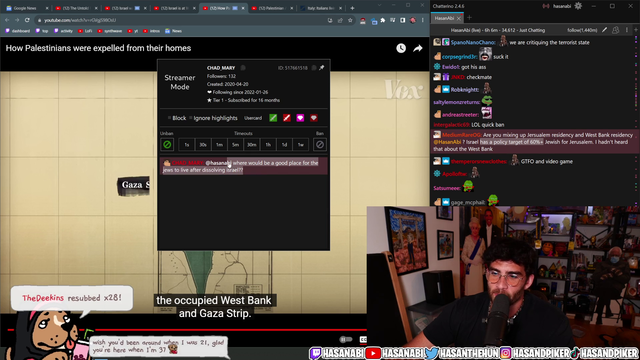
Task: Open a new Chrome tab
Action: [x=352, y=8]
